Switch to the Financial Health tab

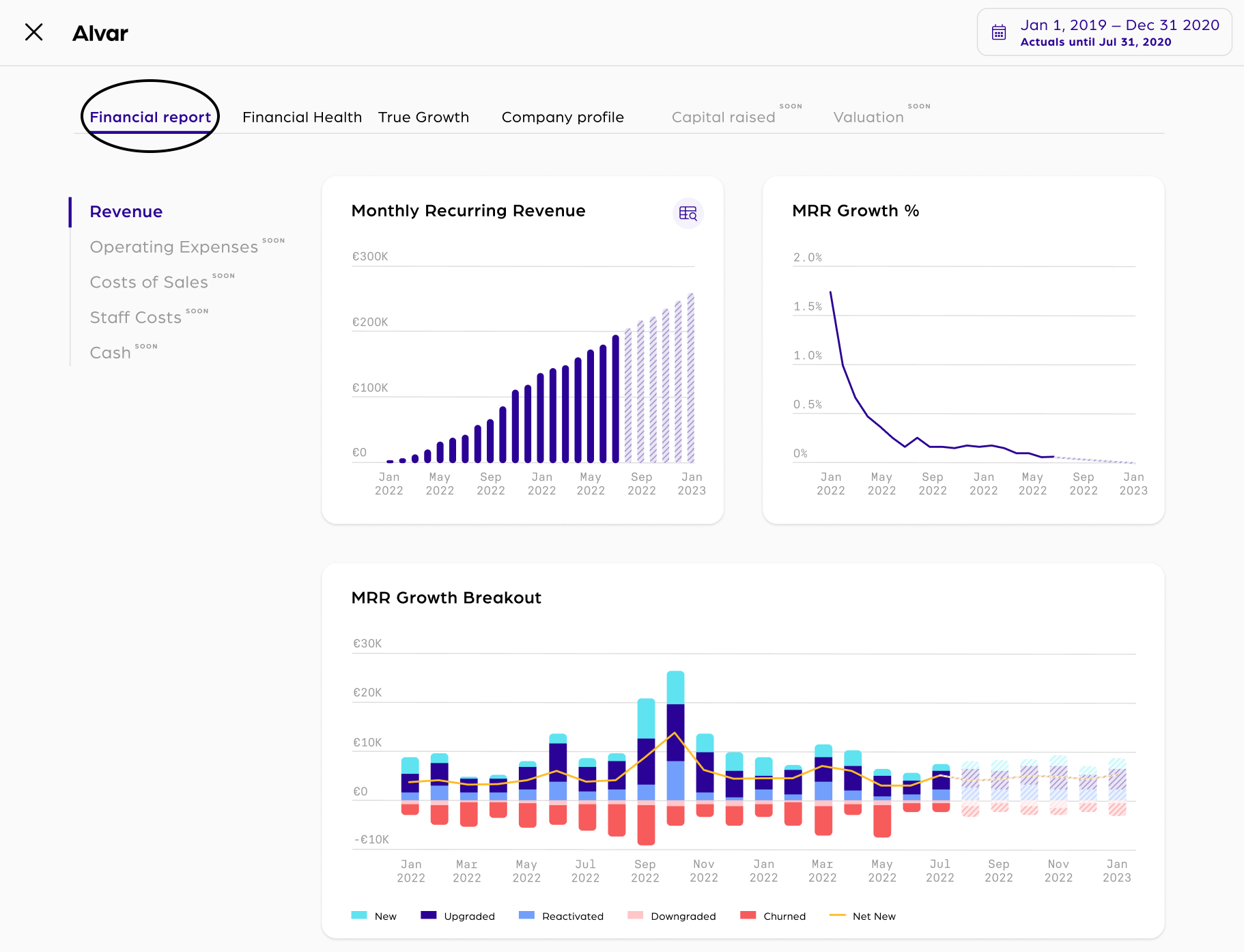pyautogui.click(x=302, y=117)
